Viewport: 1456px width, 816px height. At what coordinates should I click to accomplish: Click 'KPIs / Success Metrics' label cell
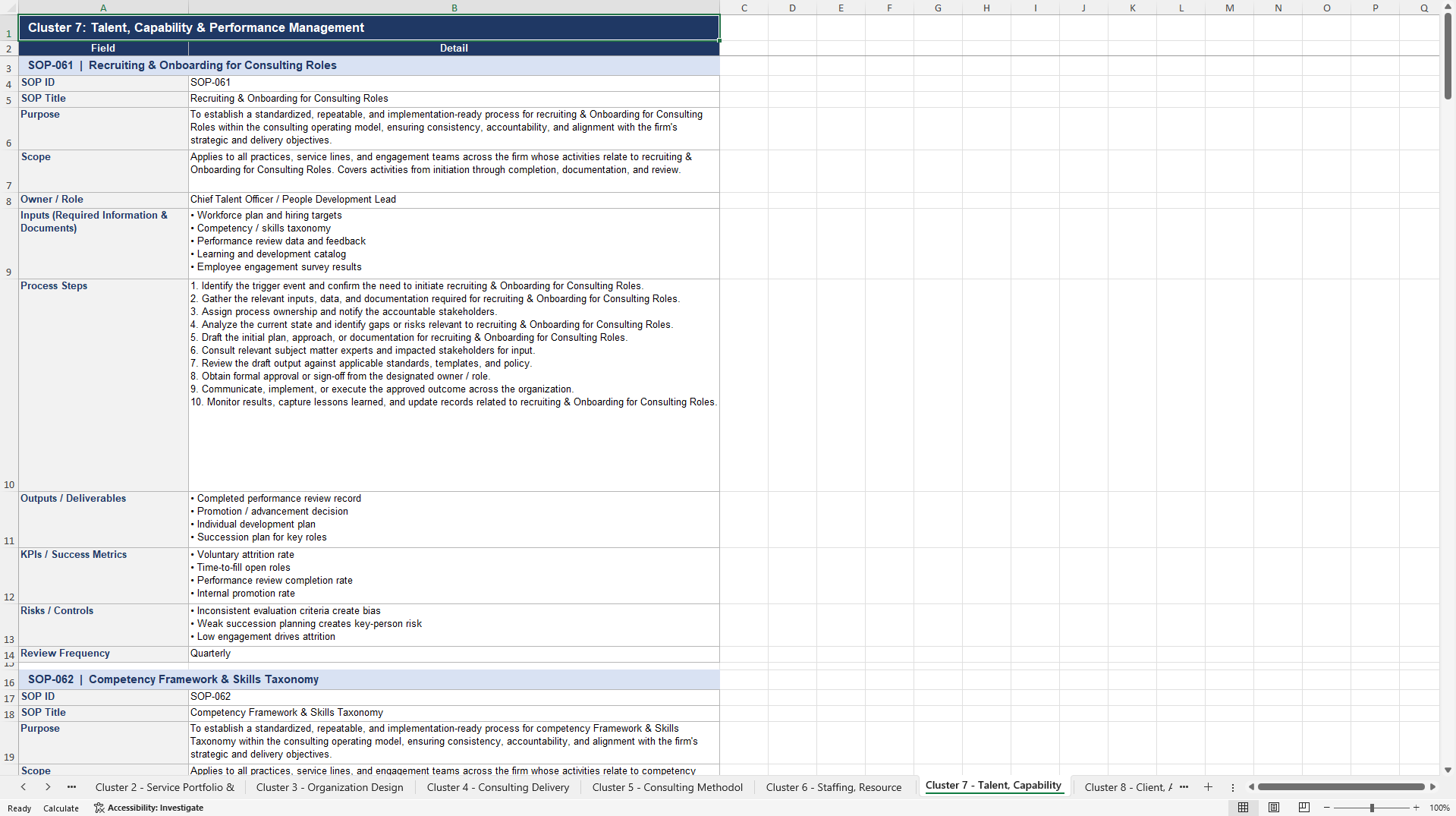coord(103,575)
